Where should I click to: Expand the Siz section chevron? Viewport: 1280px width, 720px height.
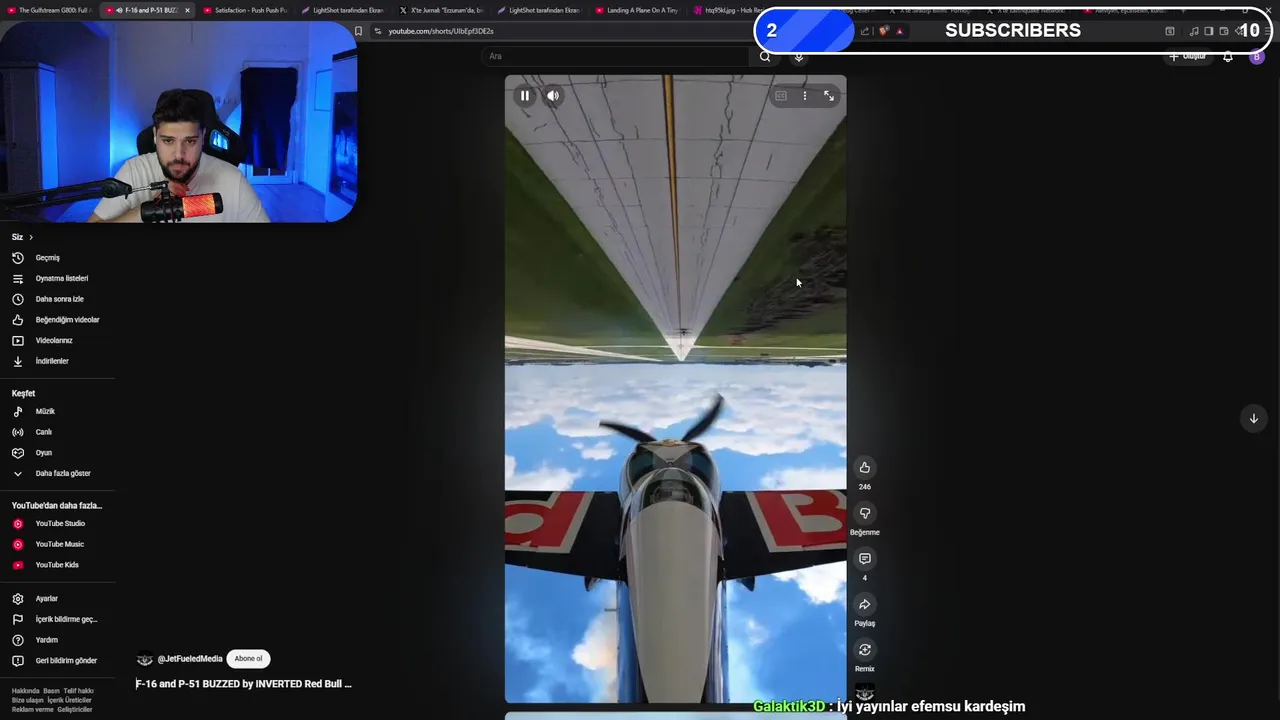point(31,237)
